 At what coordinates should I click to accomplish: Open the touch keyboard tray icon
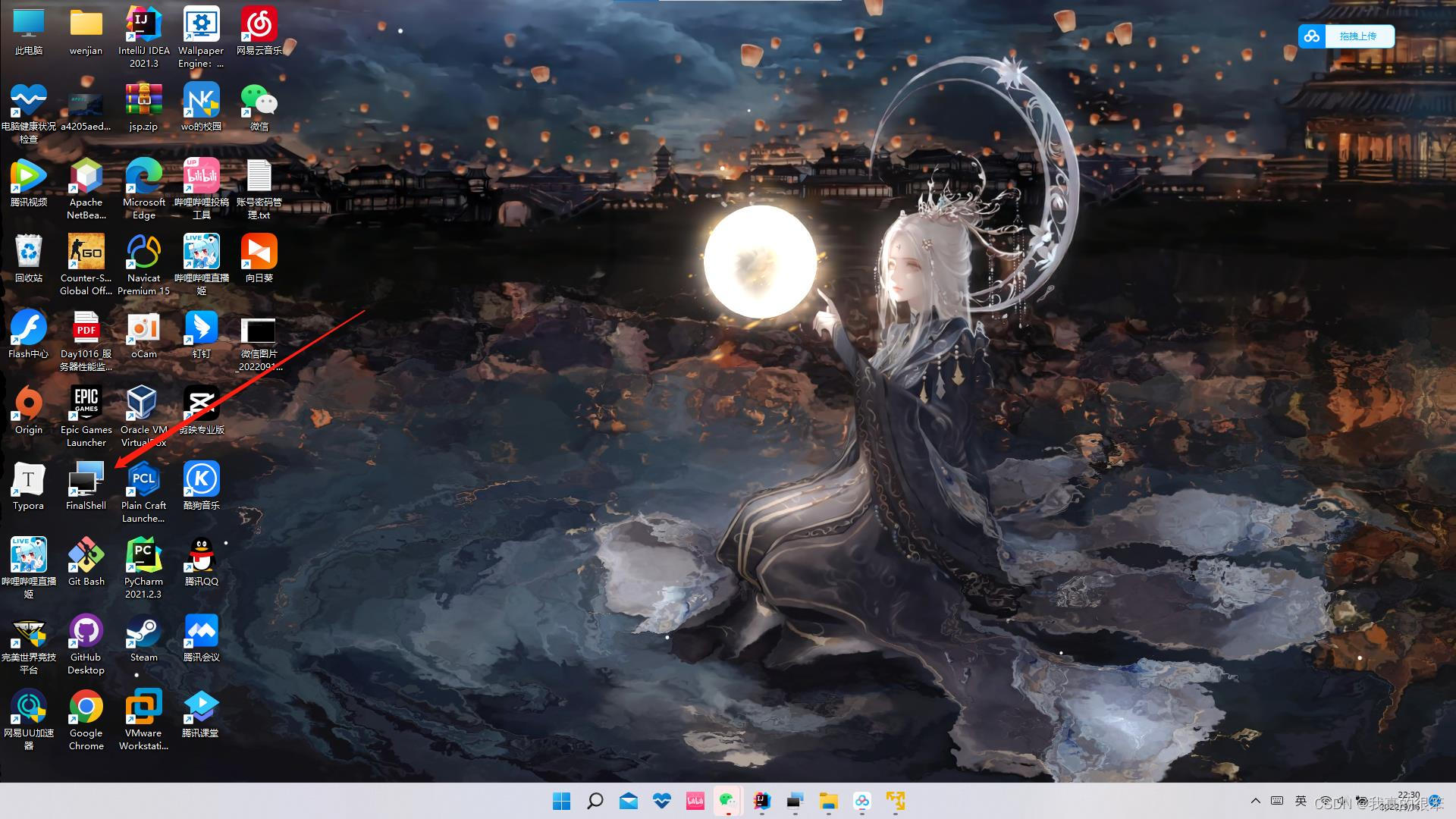coord(1277,801)
